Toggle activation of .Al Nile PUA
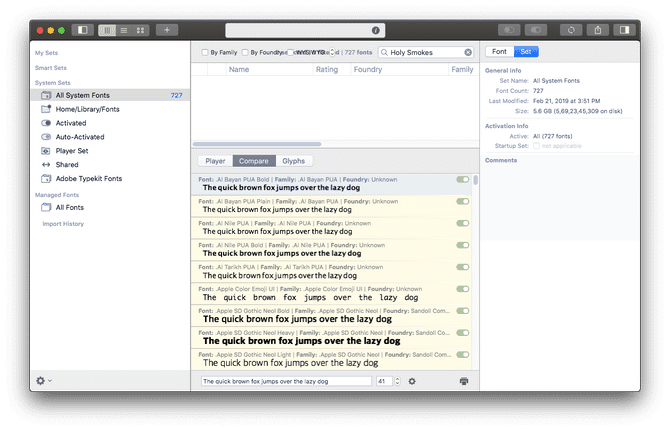Image resolution: width=670 pixels, height=431 pixels. point(463,223)
